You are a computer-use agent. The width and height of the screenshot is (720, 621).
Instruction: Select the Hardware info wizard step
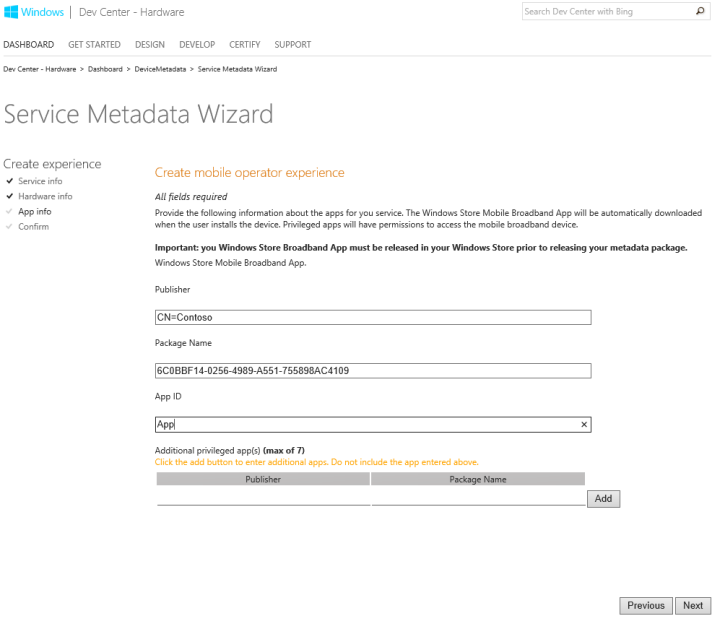(45, 196)
